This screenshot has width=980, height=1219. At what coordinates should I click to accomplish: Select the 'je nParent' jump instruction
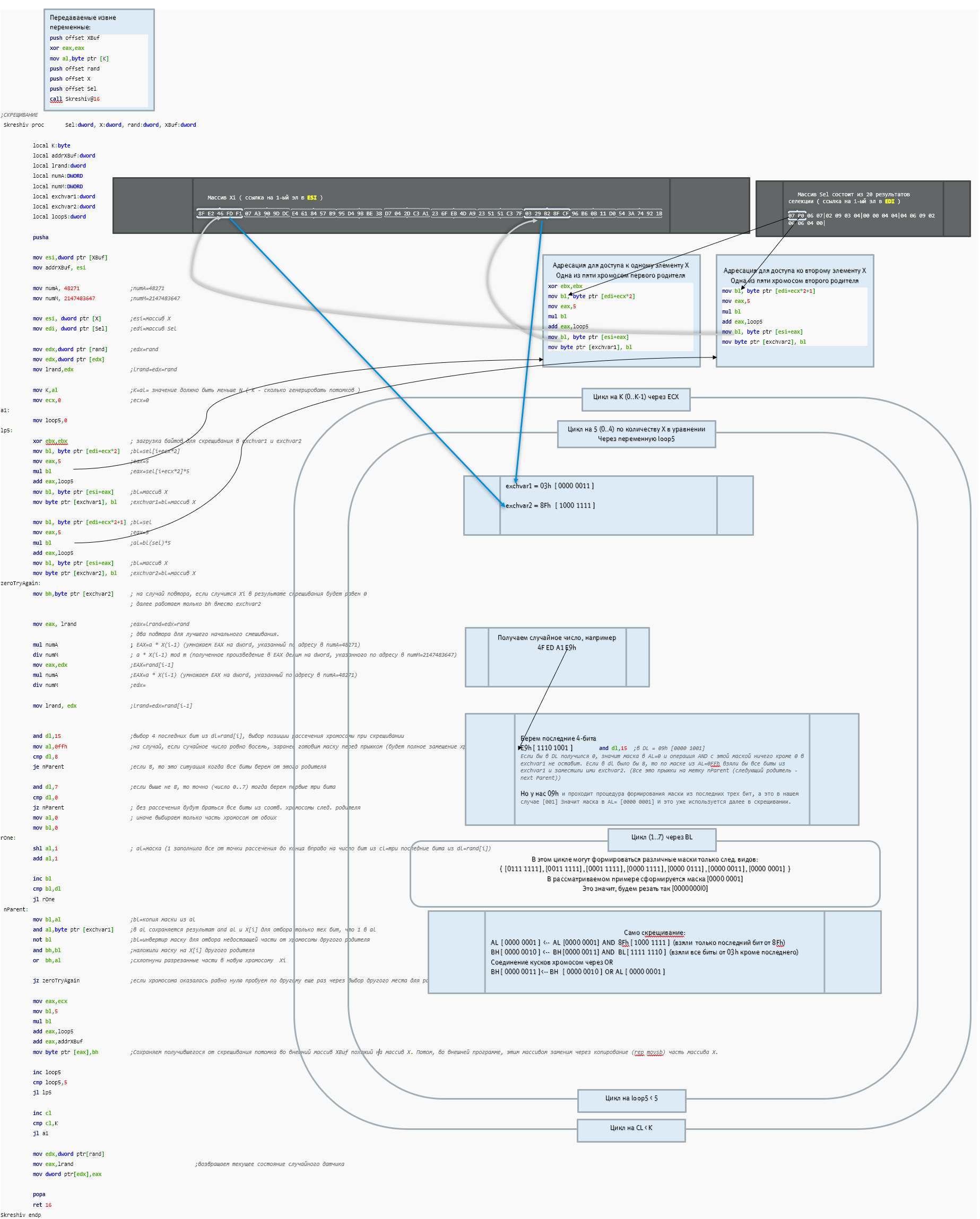(49, 767)
